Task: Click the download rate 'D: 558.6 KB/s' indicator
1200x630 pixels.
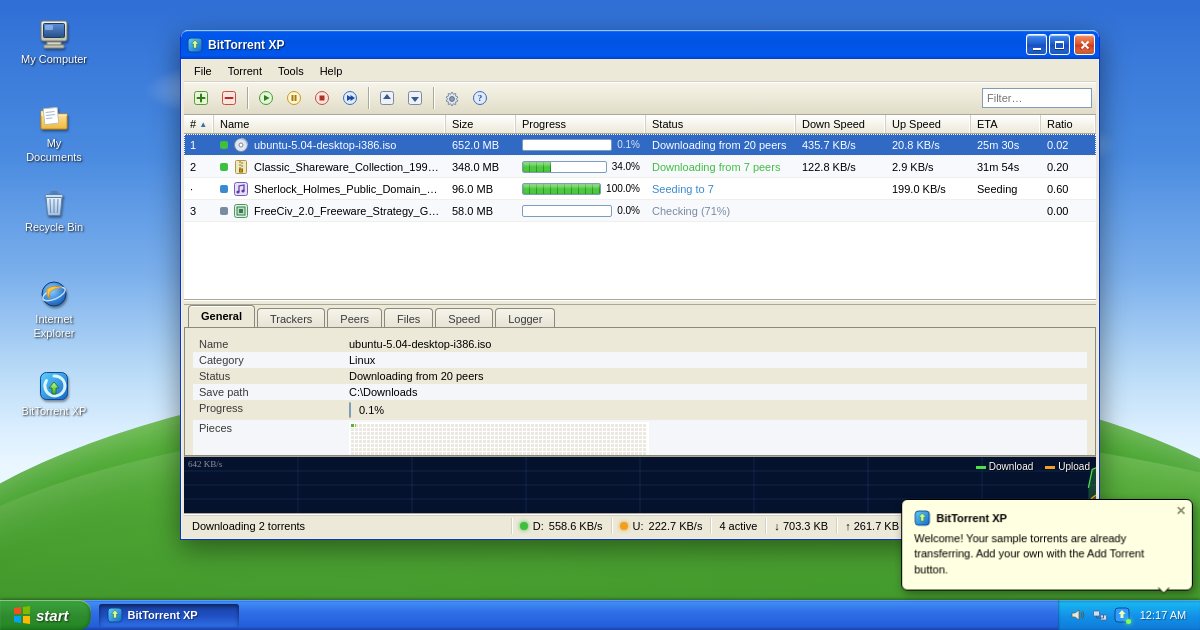Action: coord(561,526)
